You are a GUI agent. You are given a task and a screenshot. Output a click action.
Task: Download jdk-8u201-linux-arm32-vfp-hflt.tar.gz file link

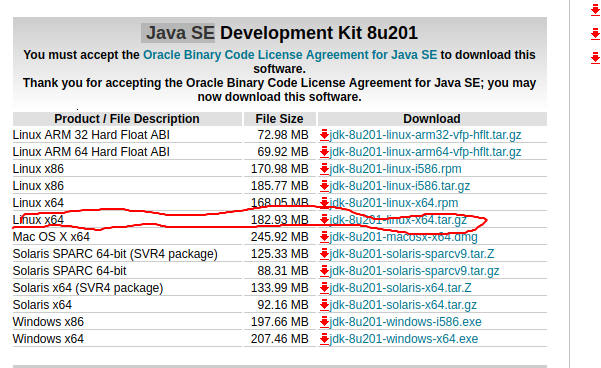click(x=425, y=135)
